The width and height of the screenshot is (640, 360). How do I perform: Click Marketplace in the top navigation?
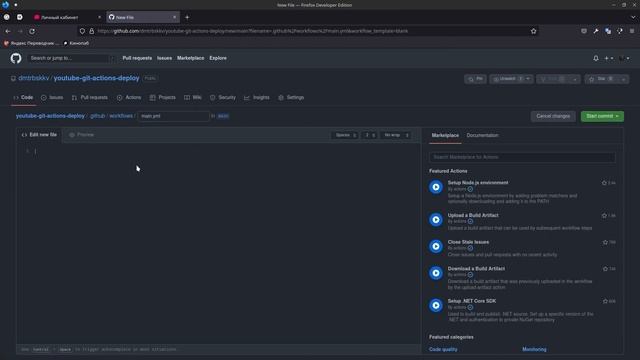(x=191, y=58)
